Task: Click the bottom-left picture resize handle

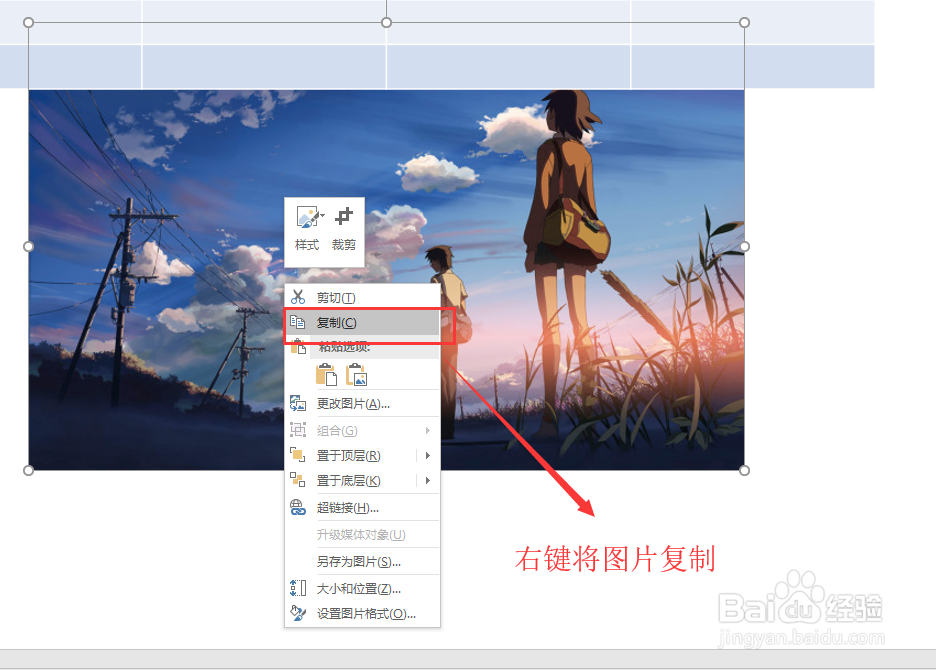Action: point(28,471)
